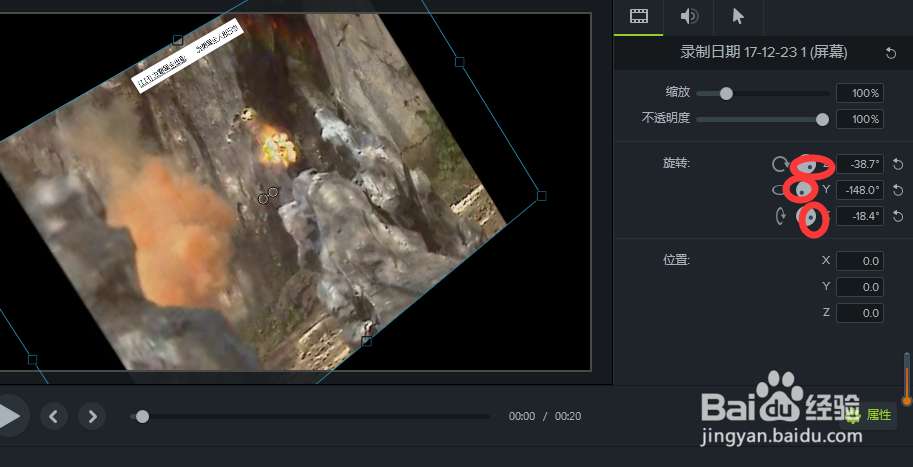Edit the position X field
The image size is (913, 467).
point(859,261)
